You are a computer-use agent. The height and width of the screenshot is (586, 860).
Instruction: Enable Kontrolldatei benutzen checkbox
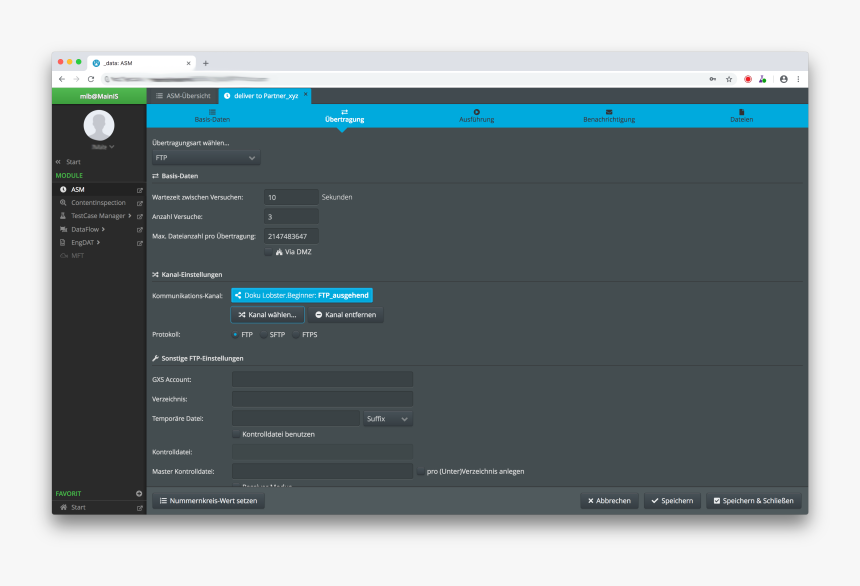[236, 434]
